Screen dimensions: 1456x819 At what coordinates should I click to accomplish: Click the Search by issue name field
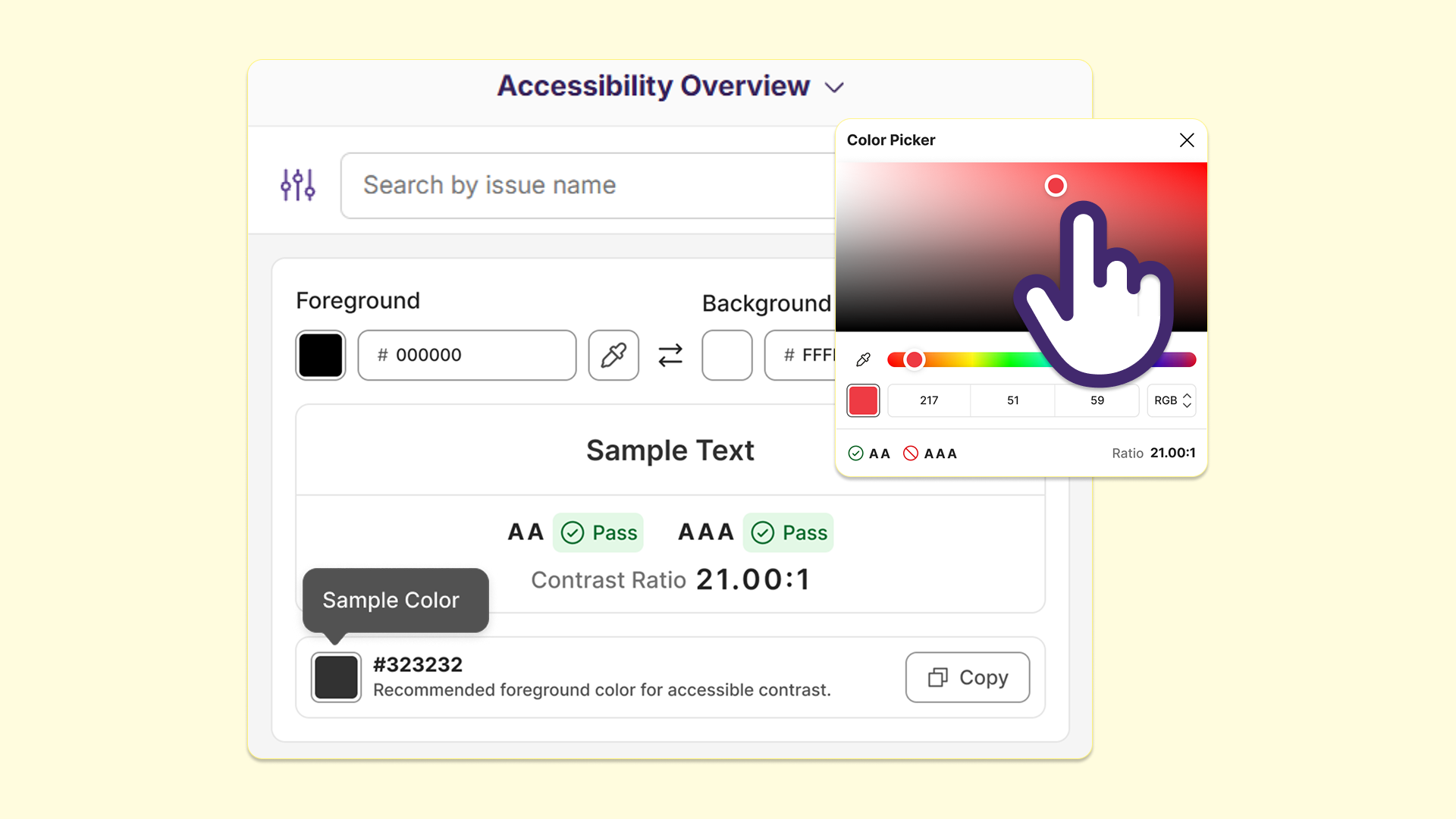(588, 186)
